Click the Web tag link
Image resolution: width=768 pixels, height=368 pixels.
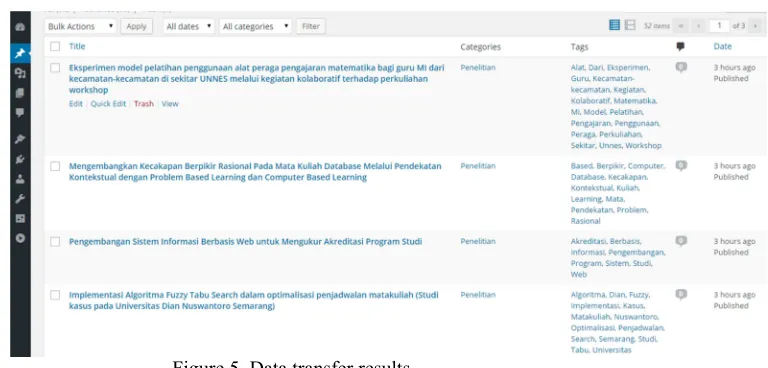point(578,274)
